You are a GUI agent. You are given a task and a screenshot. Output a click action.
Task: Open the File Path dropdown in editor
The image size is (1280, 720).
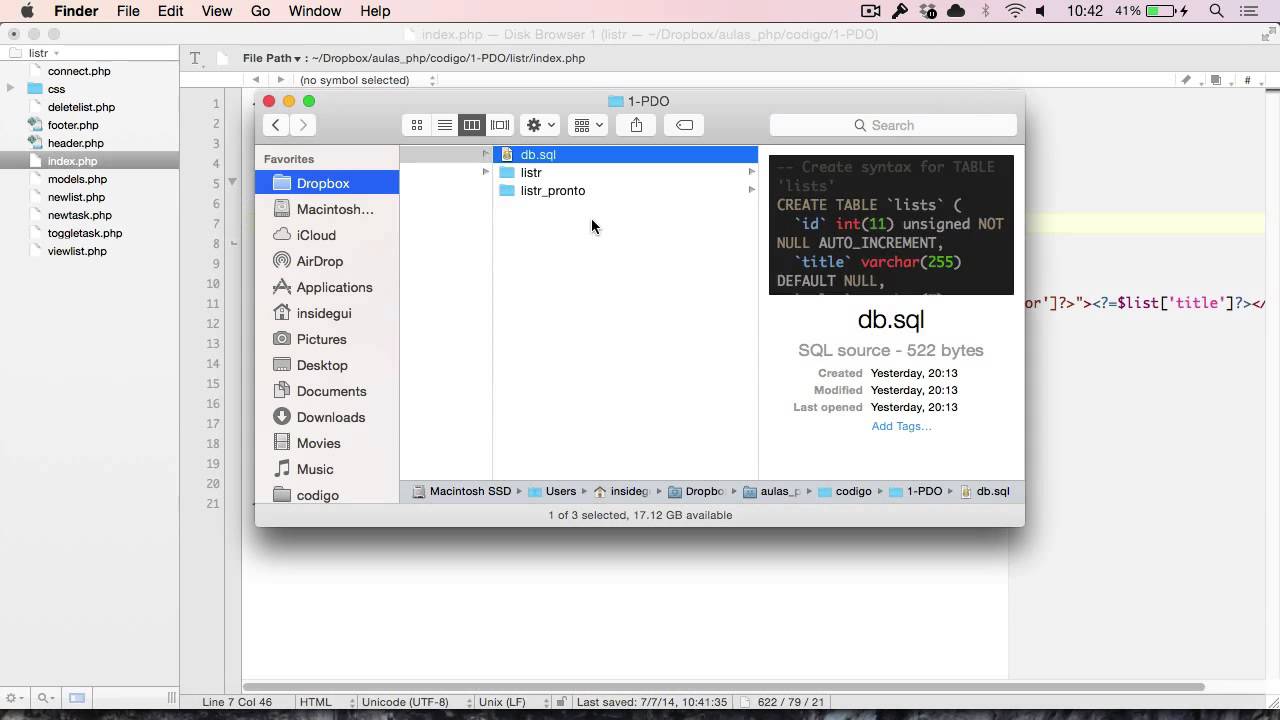[272, 58]
